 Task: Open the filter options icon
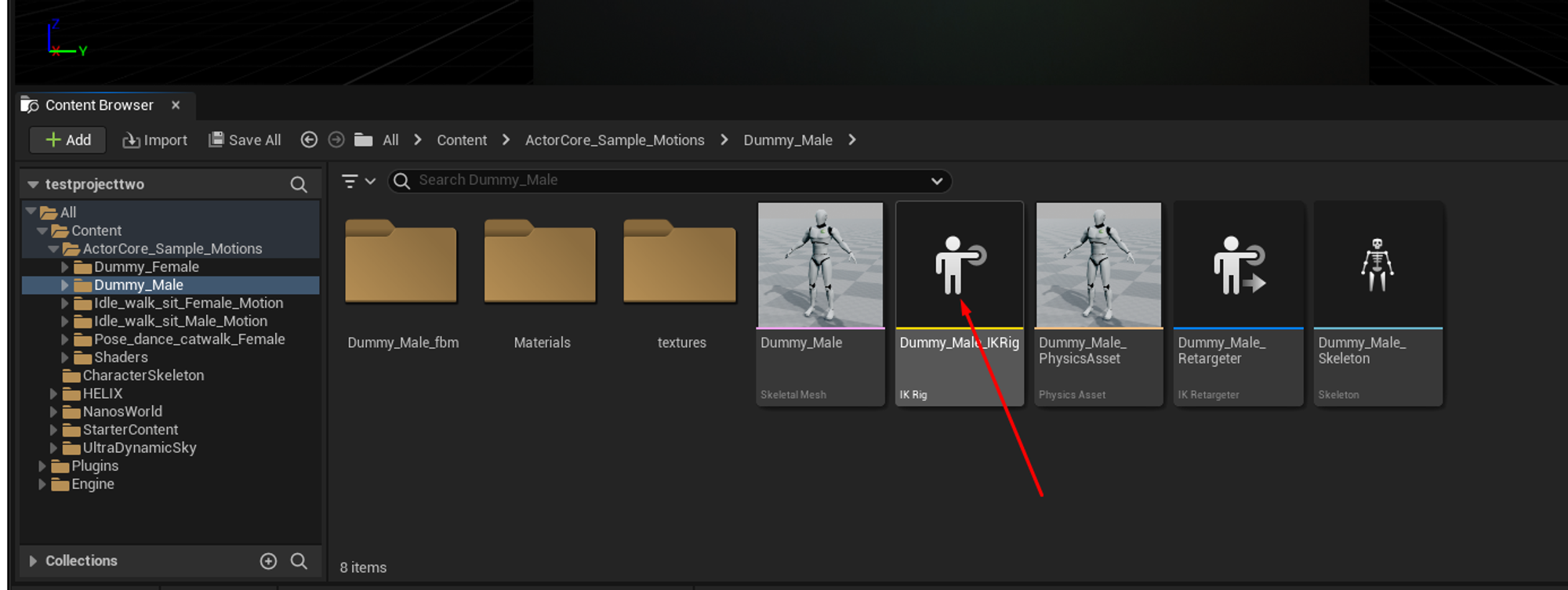click(x=358, y=181)
